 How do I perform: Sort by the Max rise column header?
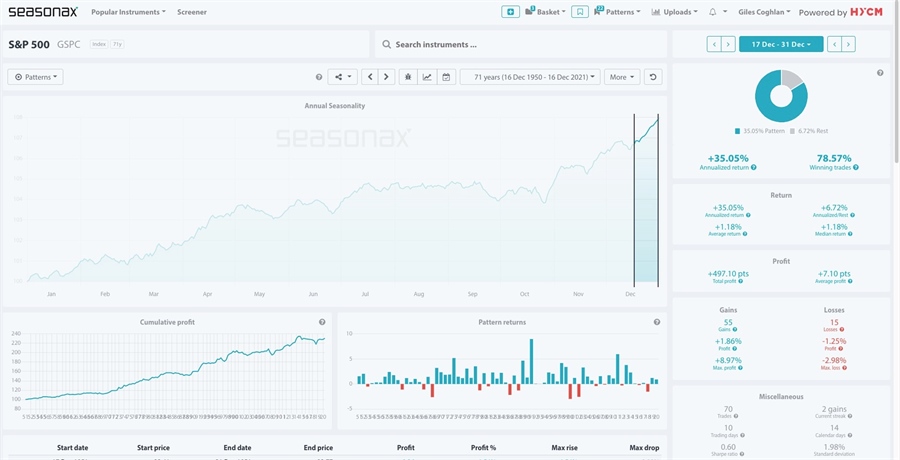pyautogui.click(x=564, y=448)
